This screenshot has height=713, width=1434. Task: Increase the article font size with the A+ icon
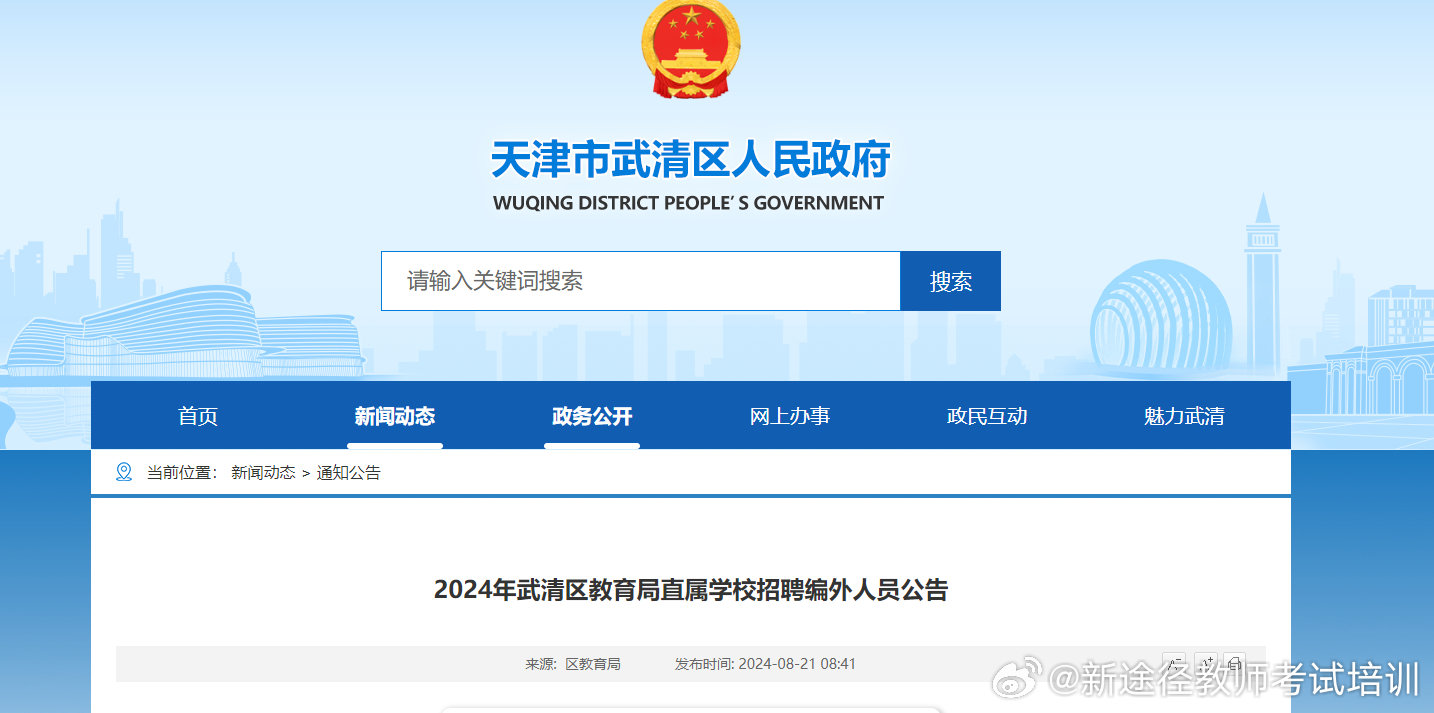coord(1206,663)
